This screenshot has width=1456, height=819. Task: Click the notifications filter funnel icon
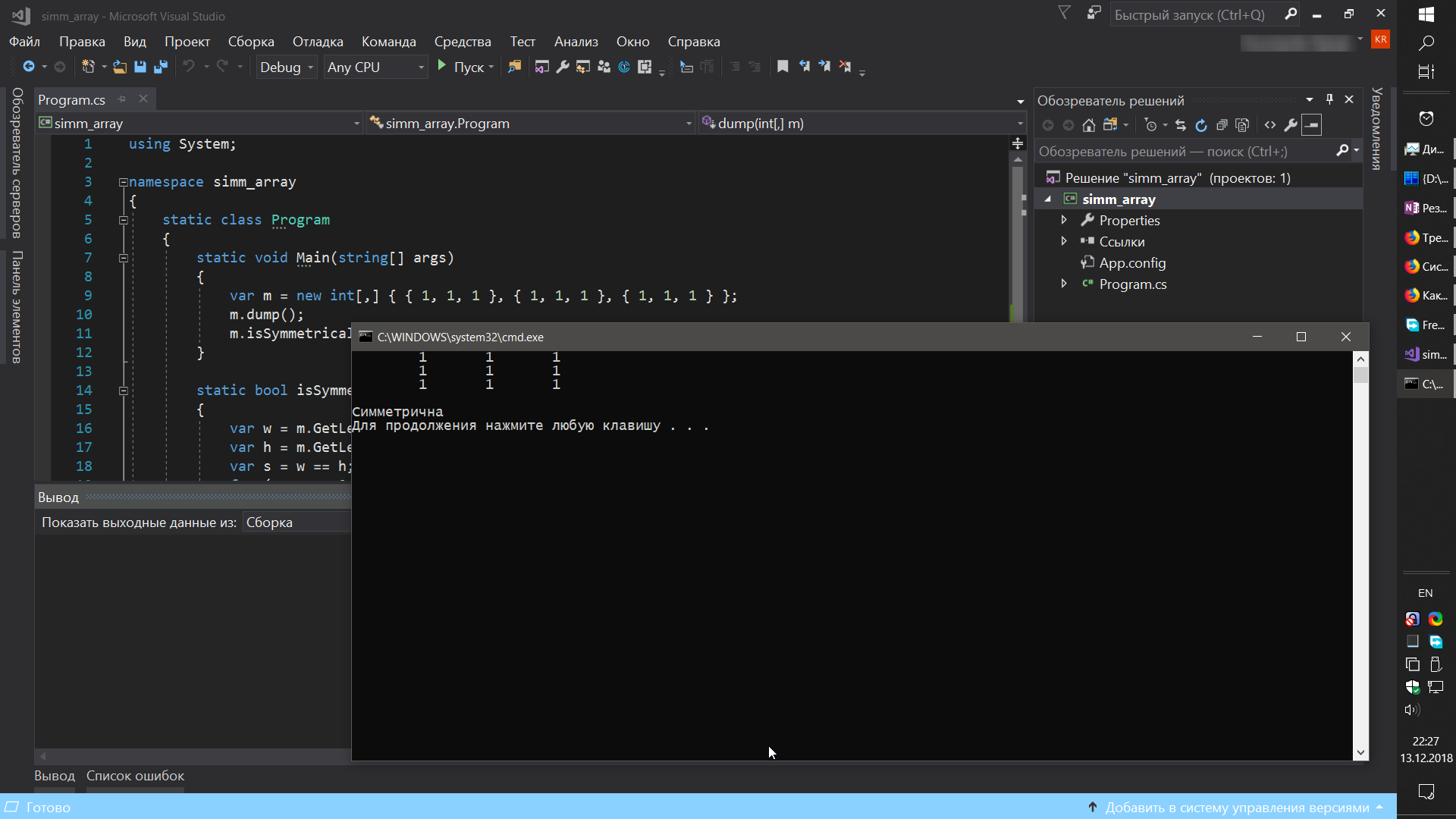(x=1065, y=14)
